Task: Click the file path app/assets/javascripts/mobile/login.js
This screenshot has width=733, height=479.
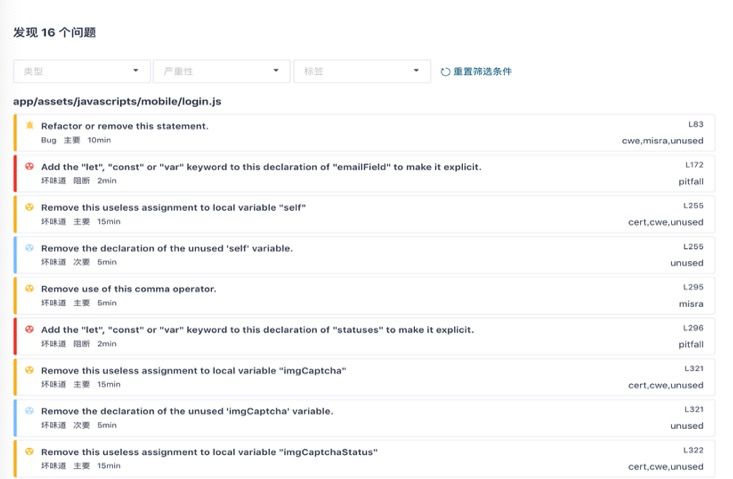Action: pos(117,101)
